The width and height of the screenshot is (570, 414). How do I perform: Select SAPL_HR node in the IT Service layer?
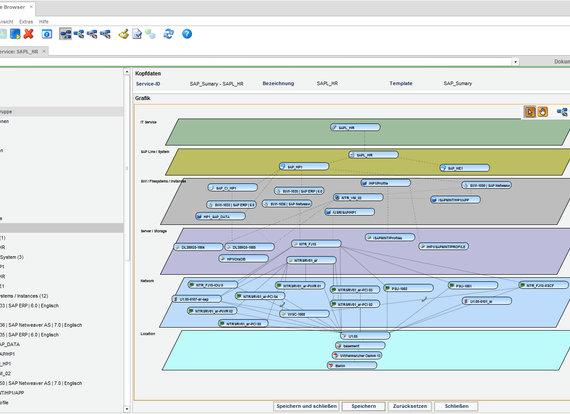355,127
